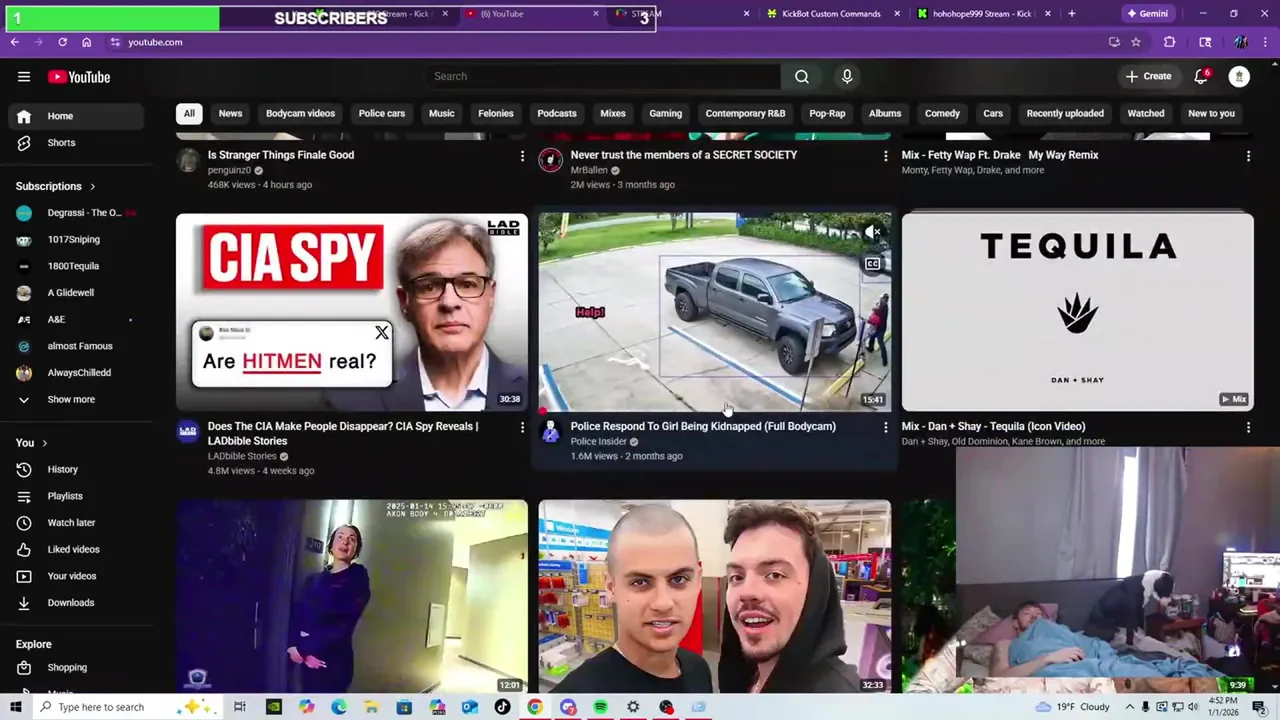Open LADbible Stories channel avatar
1280x720 pixels.
tap(188, 431)
